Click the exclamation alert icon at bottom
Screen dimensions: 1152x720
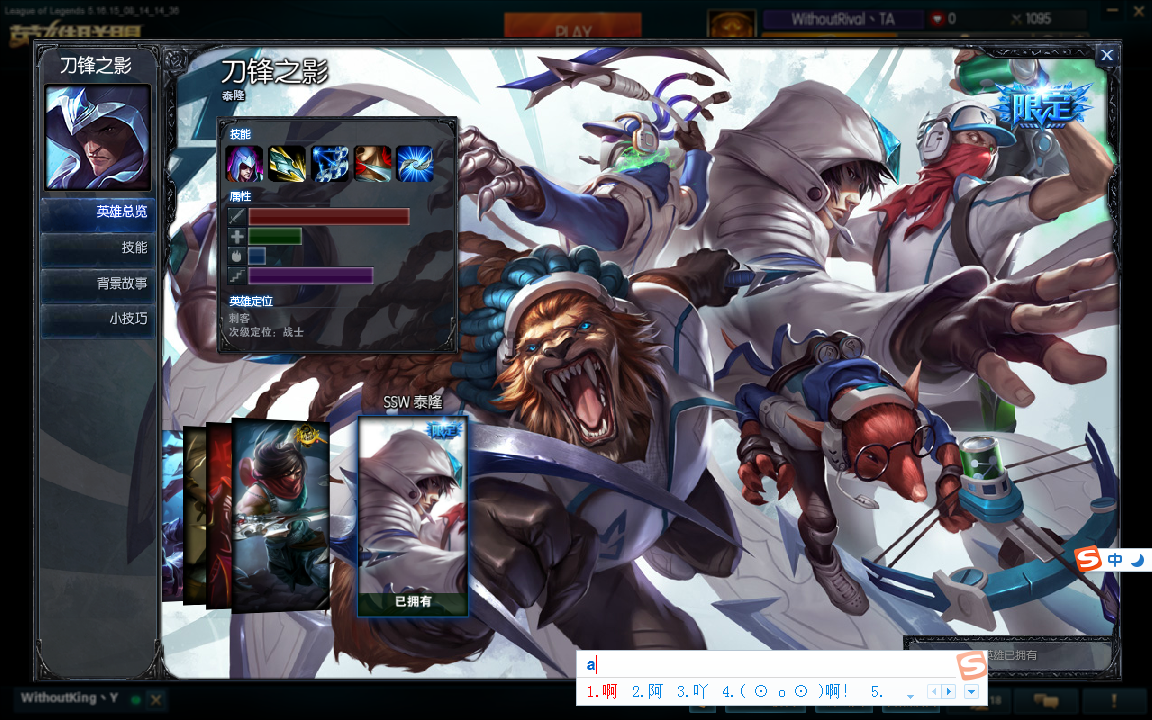[1115, 701]
